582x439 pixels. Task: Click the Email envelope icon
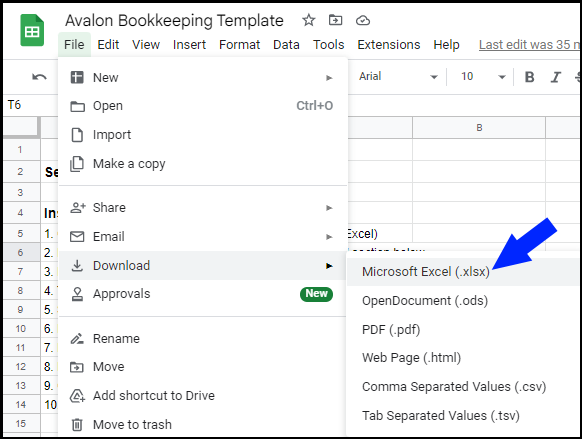[x=77, y=236]
